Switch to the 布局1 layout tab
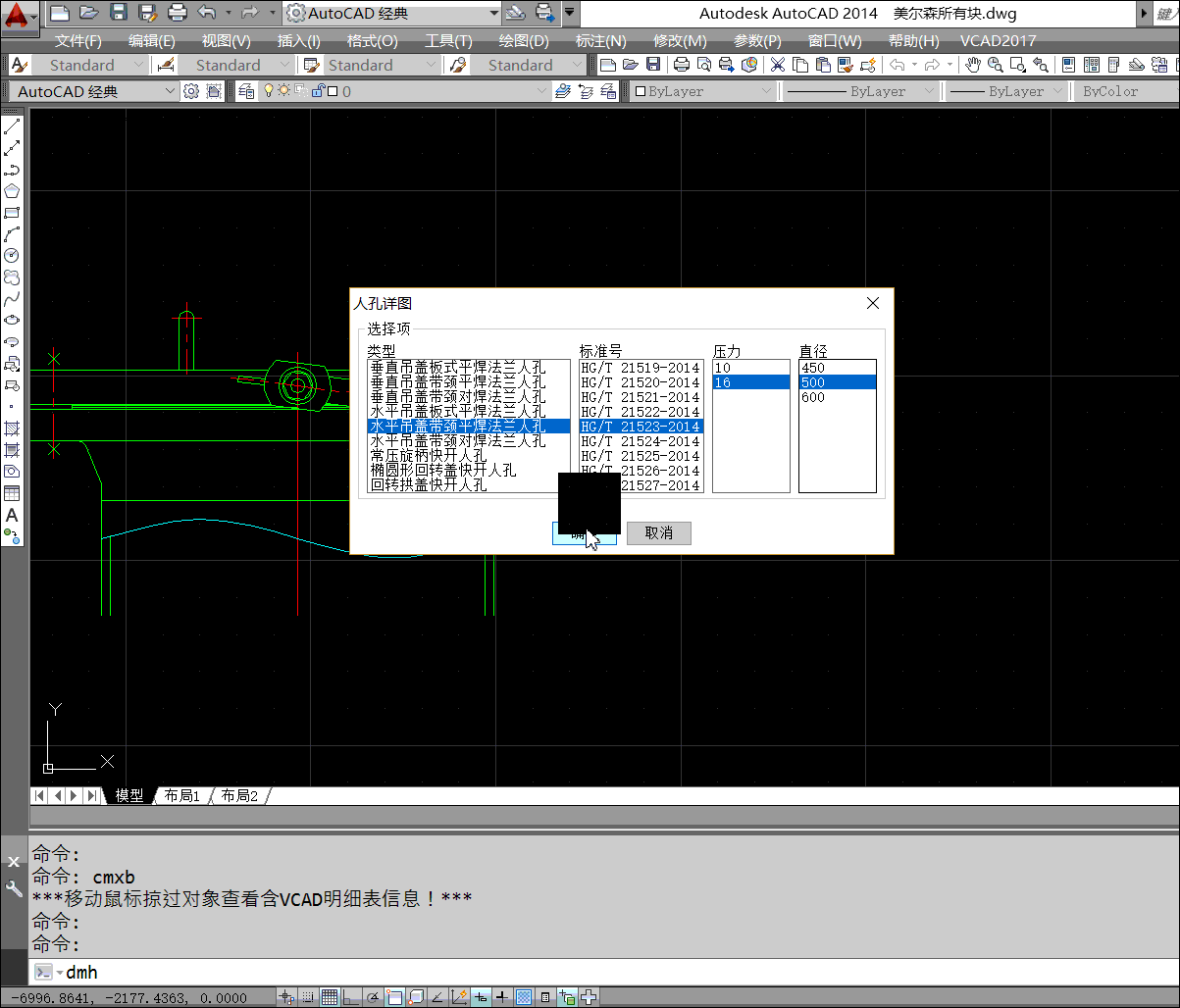This screenshot has height=1008, width=1180. [182, 796]
